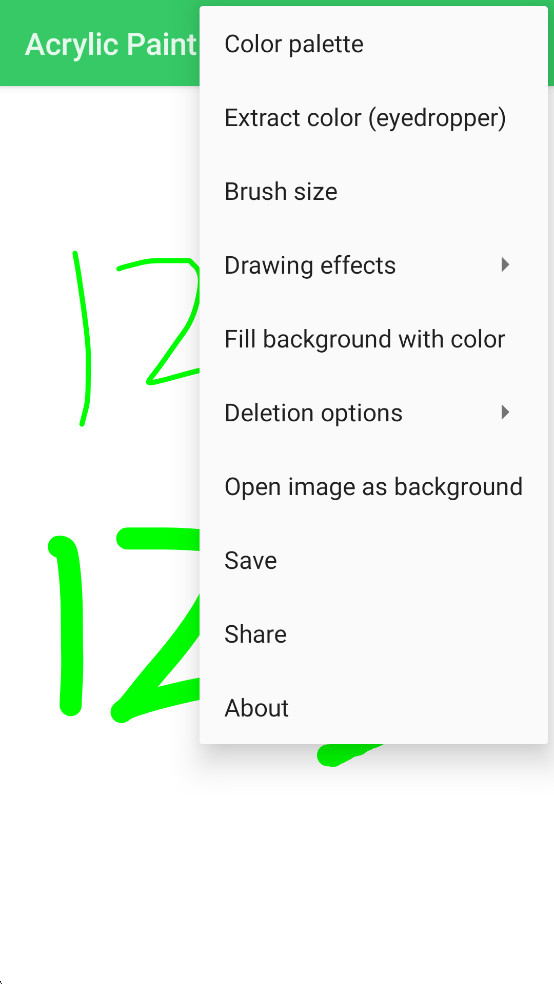
Task: Click the green toolbar left of the title
Action: pyautogui.click(x=12, y=44)
